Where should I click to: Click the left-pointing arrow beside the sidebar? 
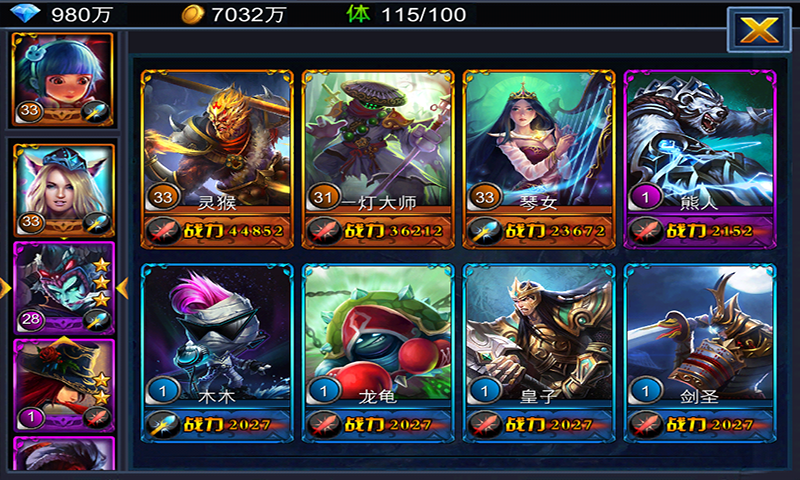[122, 288]
